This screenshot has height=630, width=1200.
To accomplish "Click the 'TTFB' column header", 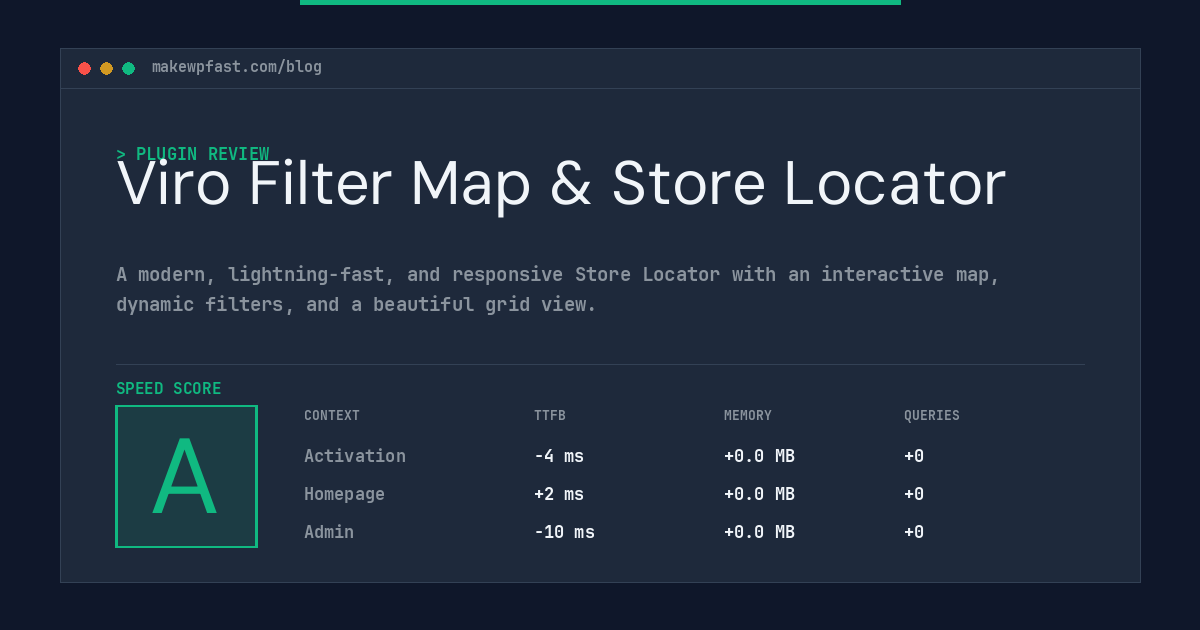I will coord(550,416).
